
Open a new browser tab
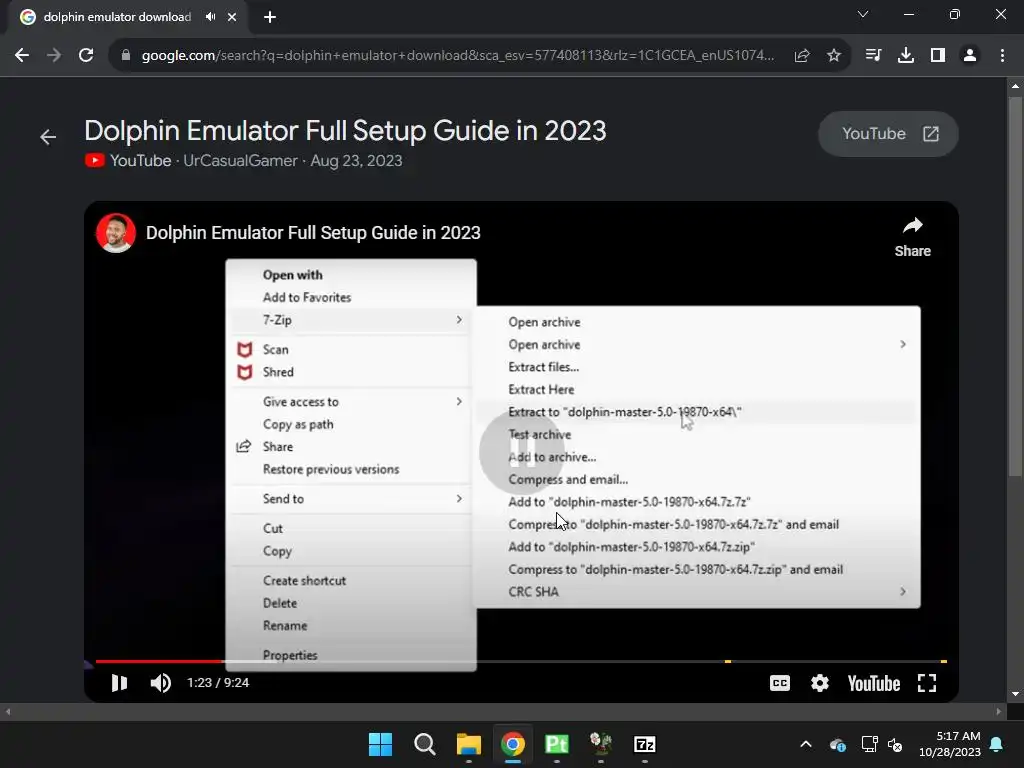270,17
